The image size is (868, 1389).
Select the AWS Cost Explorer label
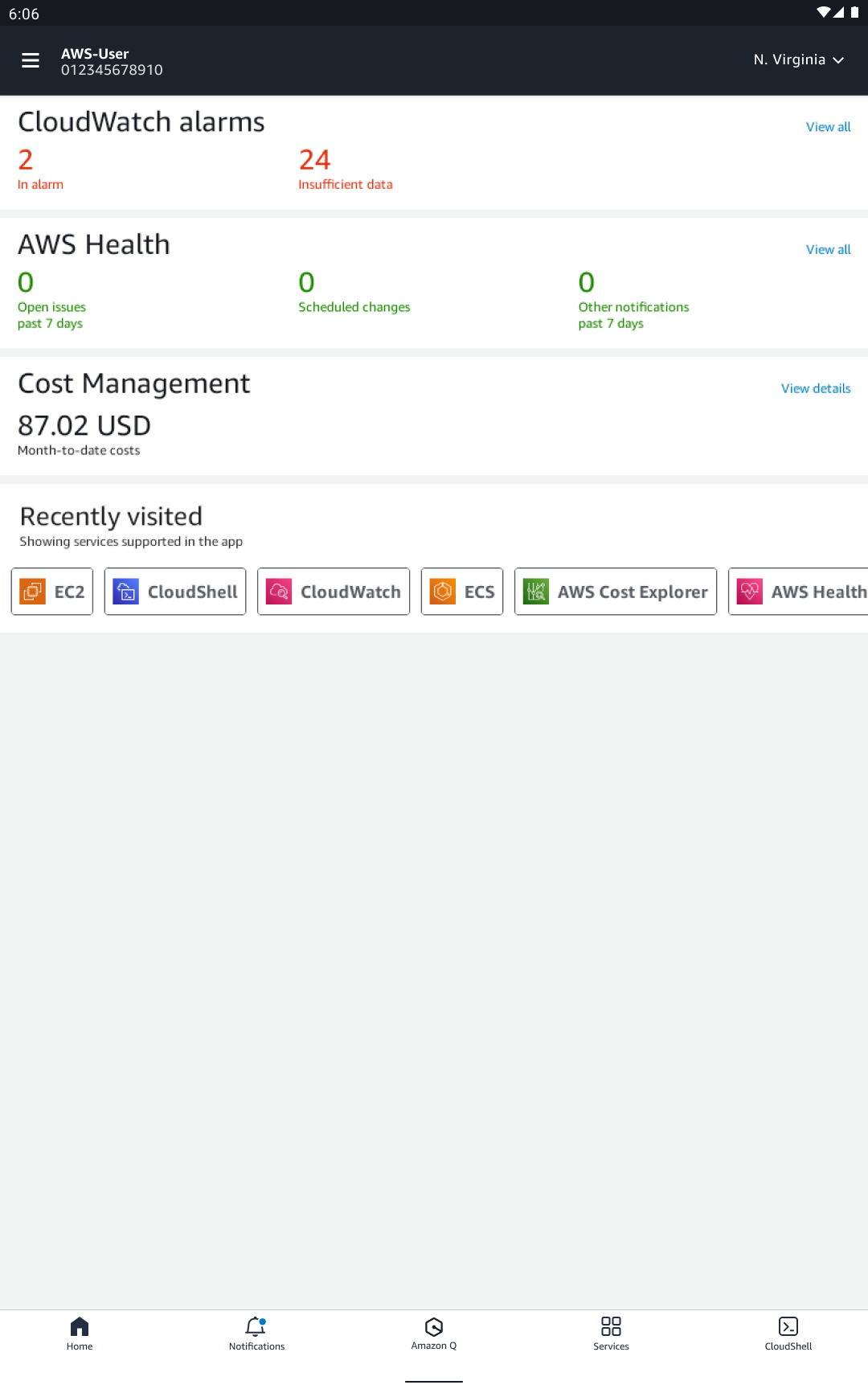633,592
